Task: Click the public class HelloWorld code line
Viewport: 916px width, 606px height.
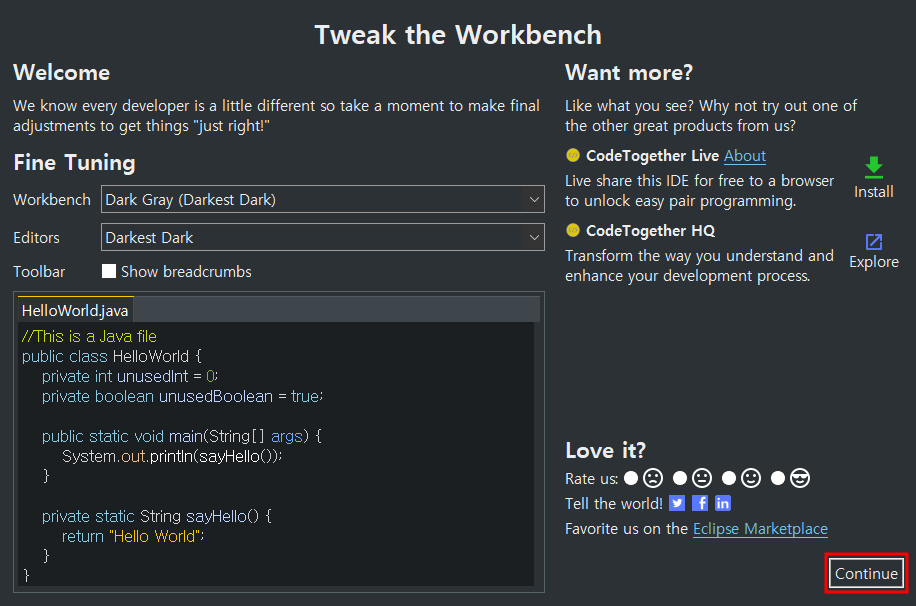Action: (112, 356)
